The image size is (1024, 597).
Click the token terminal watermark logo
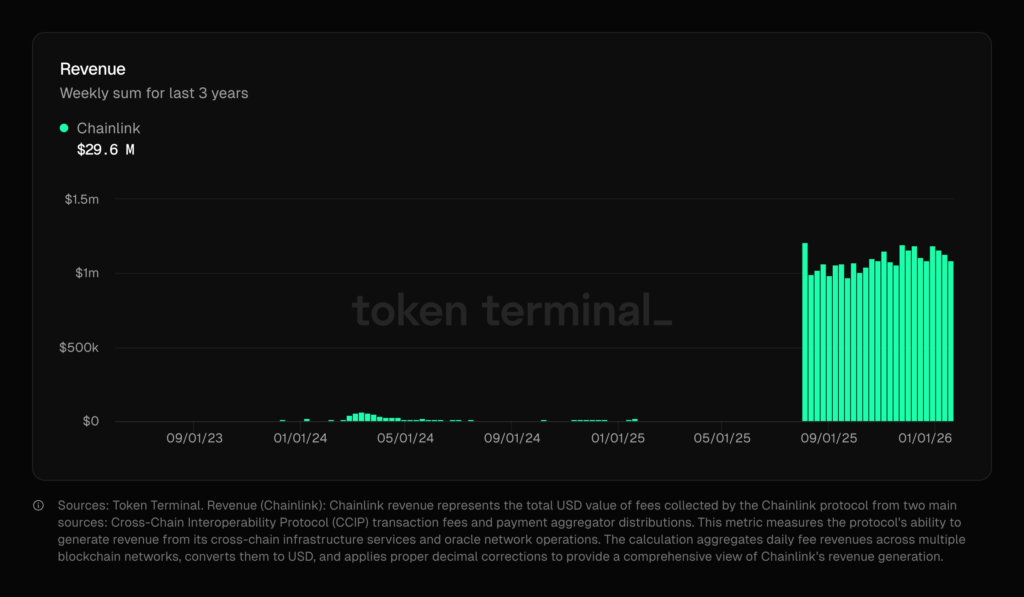512,310
